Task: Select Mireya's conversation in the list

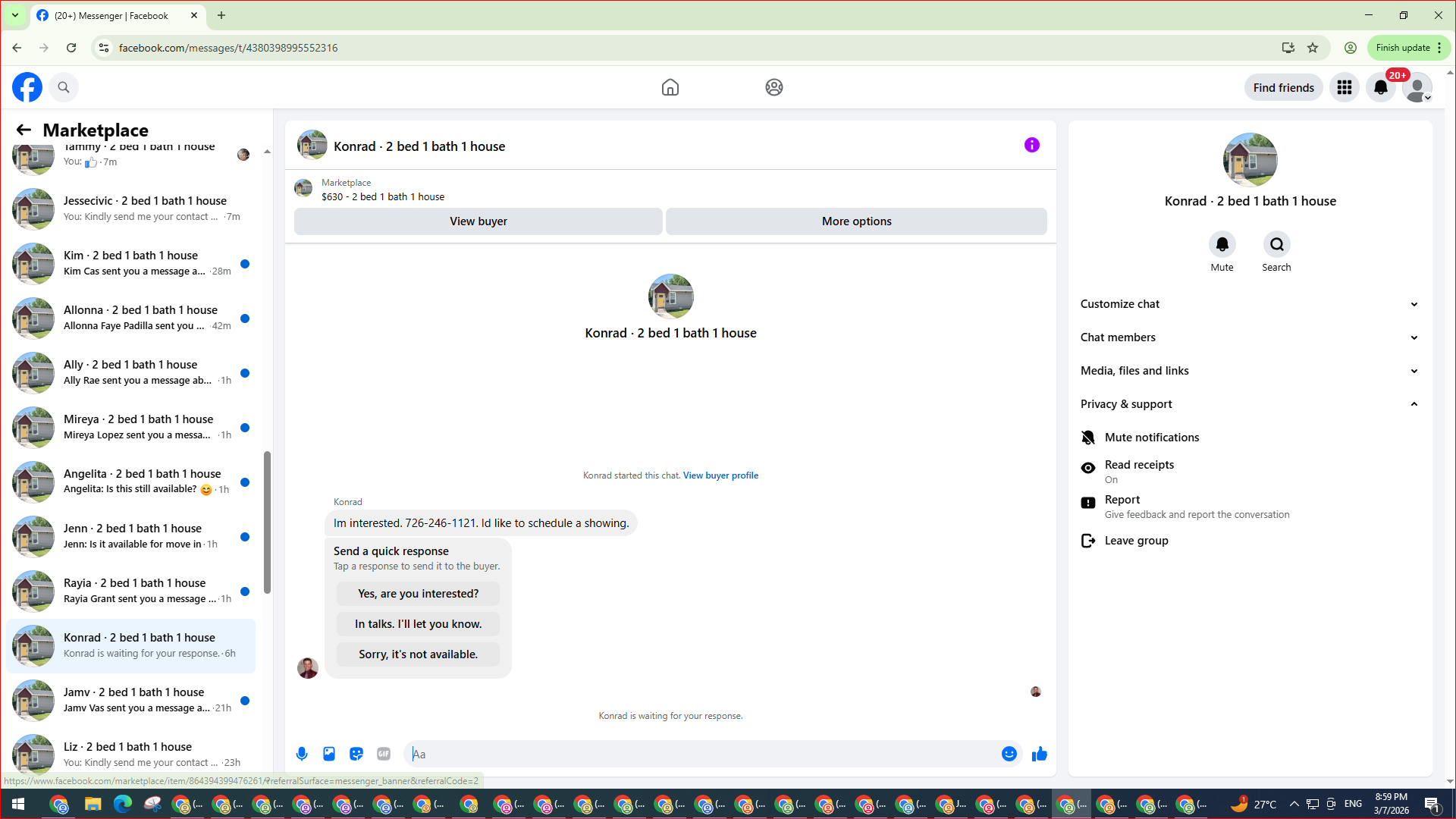Action: (131, 428)
